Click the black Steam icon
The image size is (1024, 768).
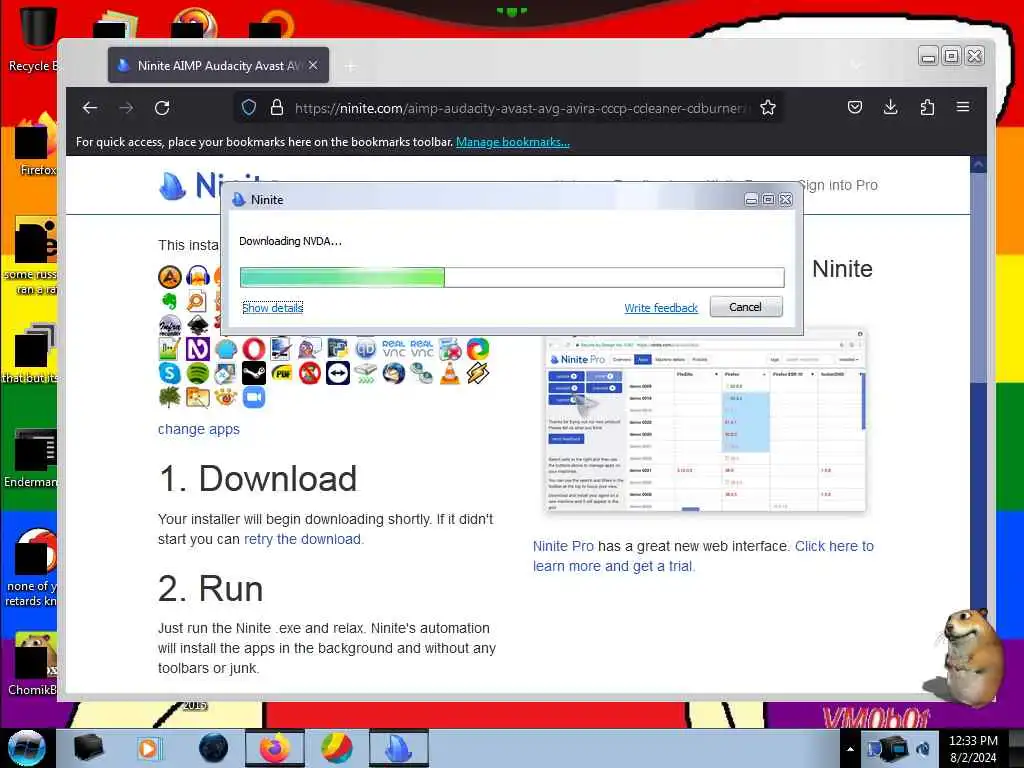coord(253,373)
